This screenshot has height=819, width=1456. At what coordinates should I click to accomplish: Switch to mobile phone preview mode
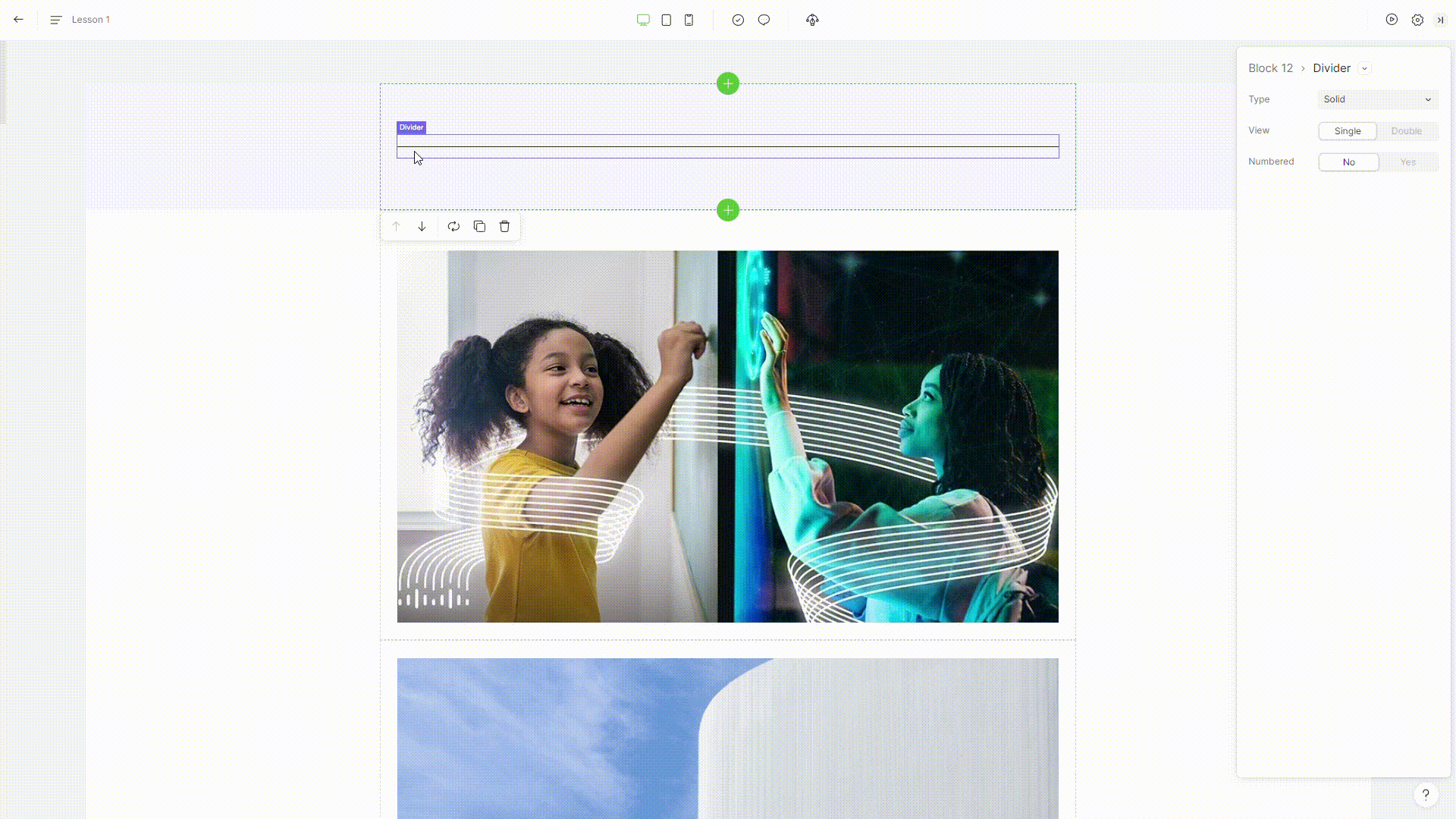(689, 20)
